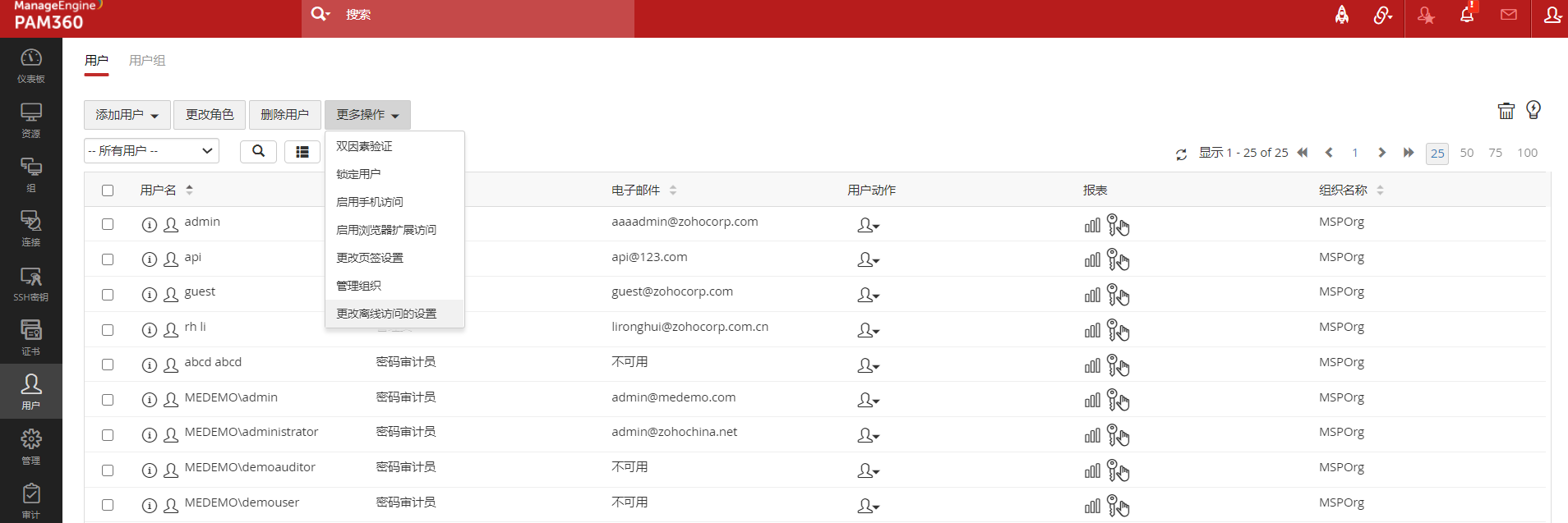Open the 仪表板 dashboard sidebar icon
This screenshot has width=1568, height=523.
coord(30,65)
